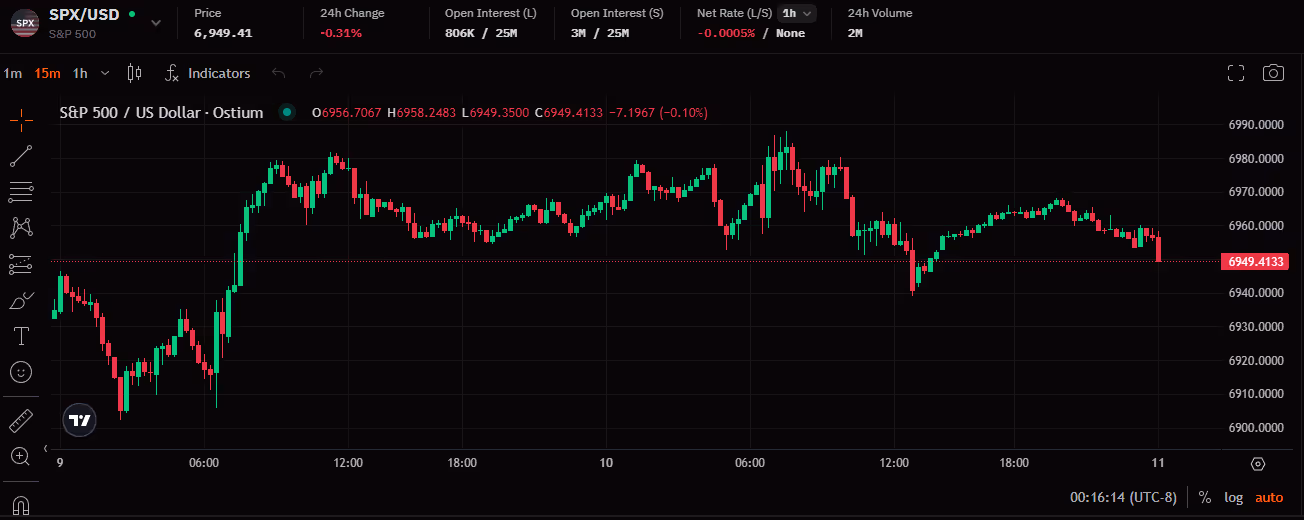
Task: Click the 6900.0000 price axis label
Action: (x=1255, y=428)
